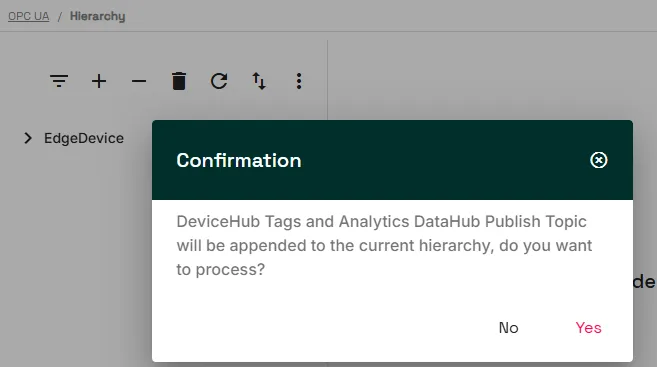
Task: Click the dimmed backdrop above the dialog
Action: click(482, 75)
